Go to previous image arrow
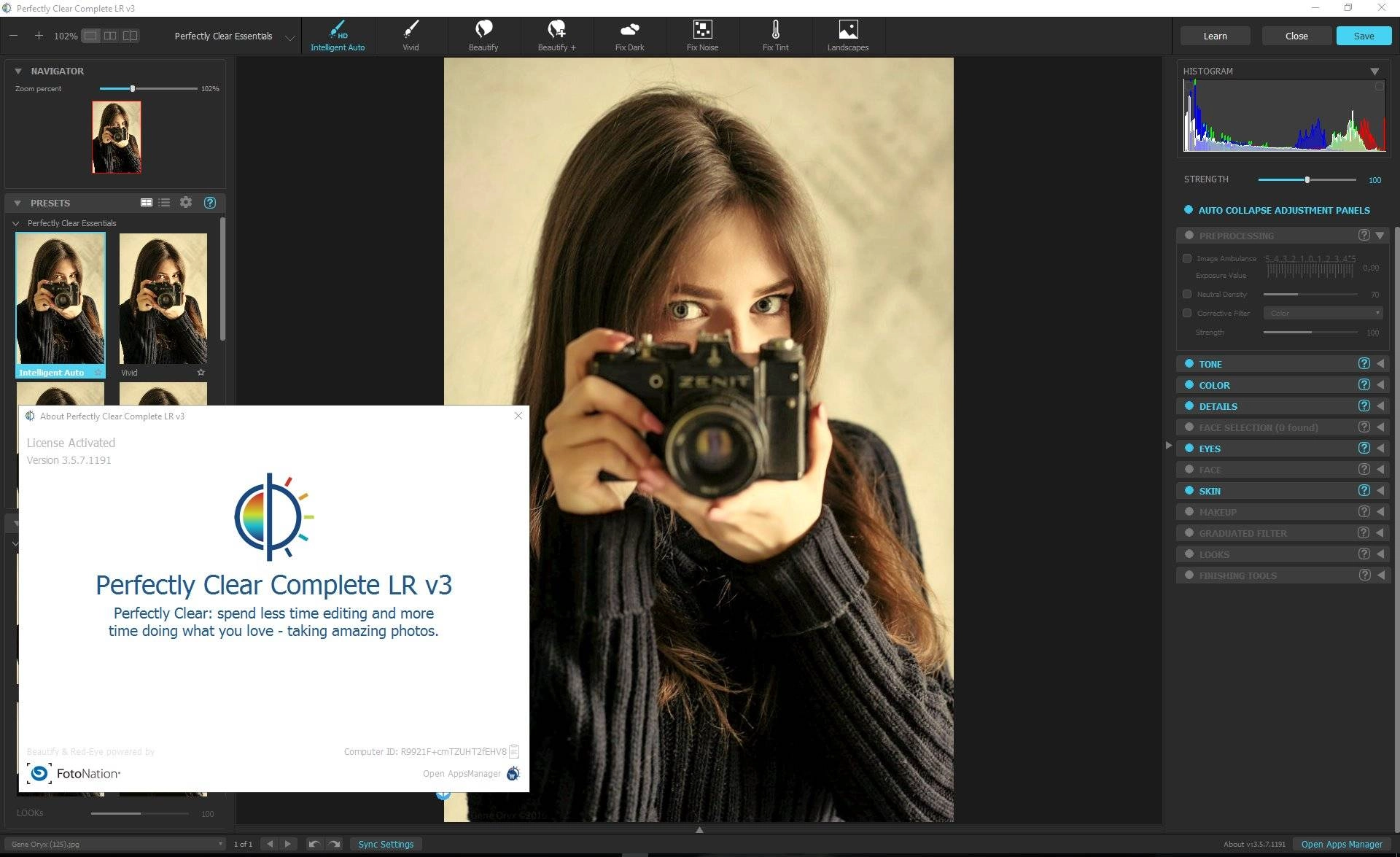Image resolution: width=1400 pixels, height=857 pixels. (270, 844)
